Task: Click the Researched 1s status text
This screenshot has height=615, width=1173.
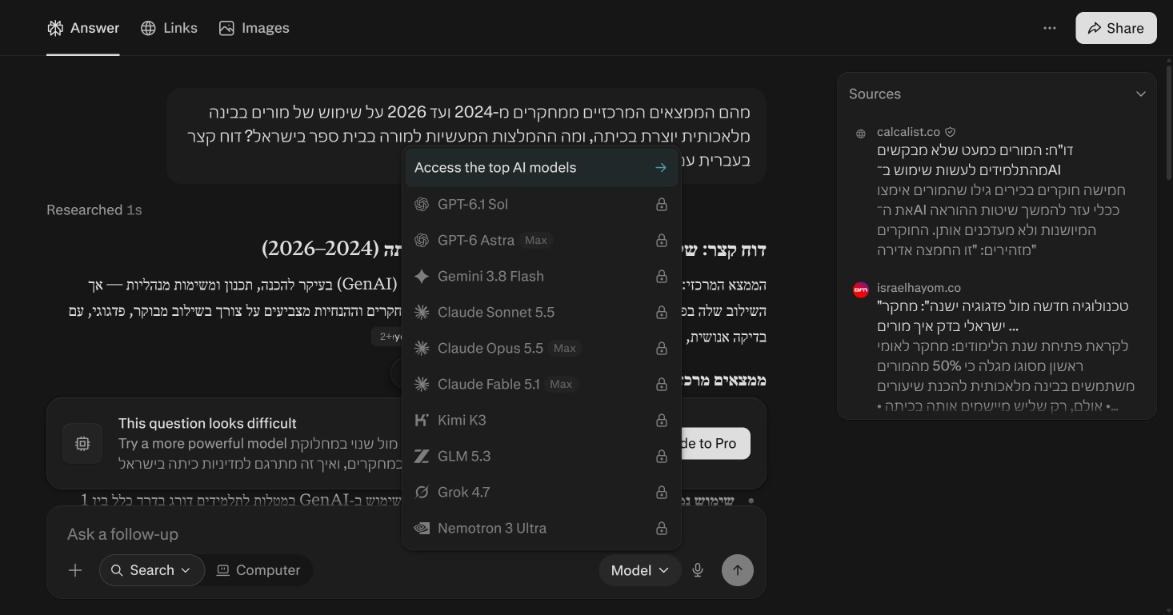Action: click(94, 210)
